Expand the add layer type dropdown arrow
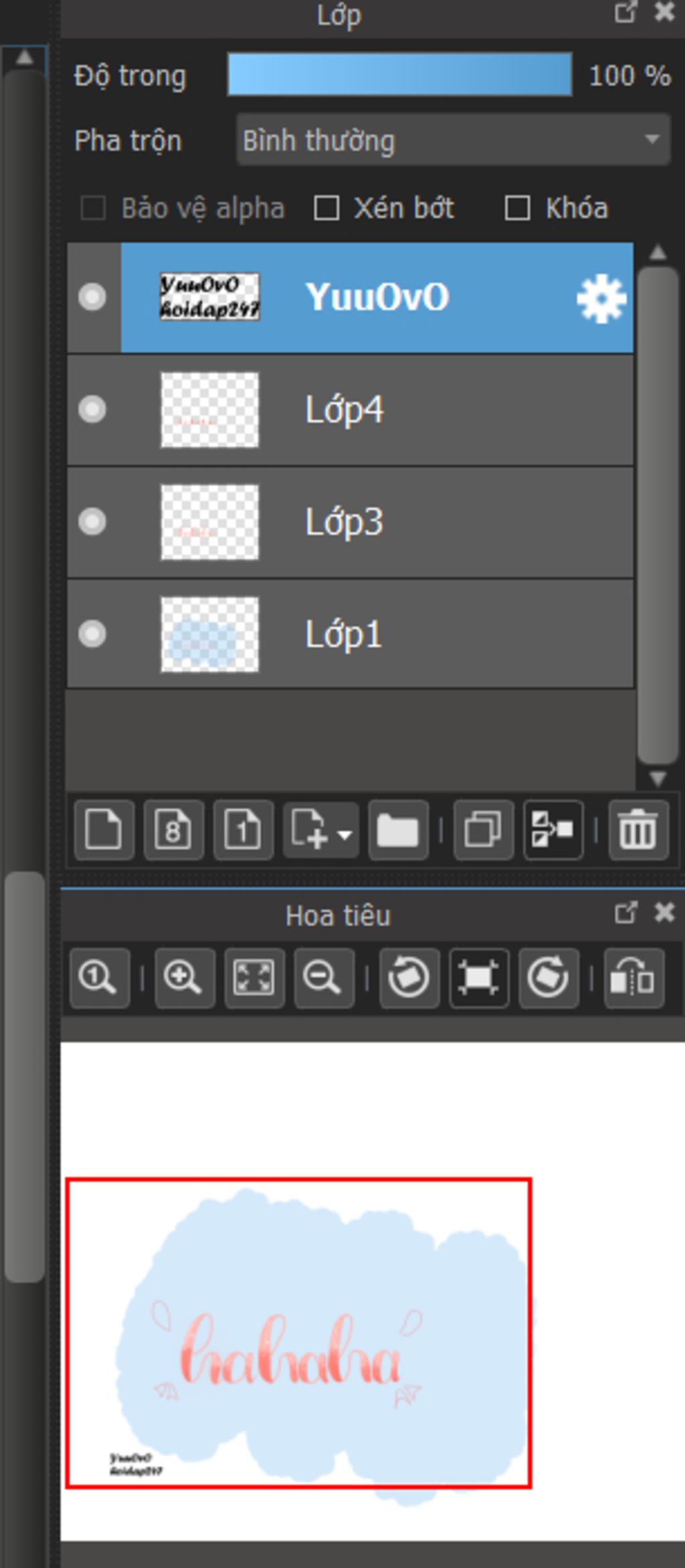This screenshot has width=685, height=1568. pyautogui.click(x=345, y=834)
